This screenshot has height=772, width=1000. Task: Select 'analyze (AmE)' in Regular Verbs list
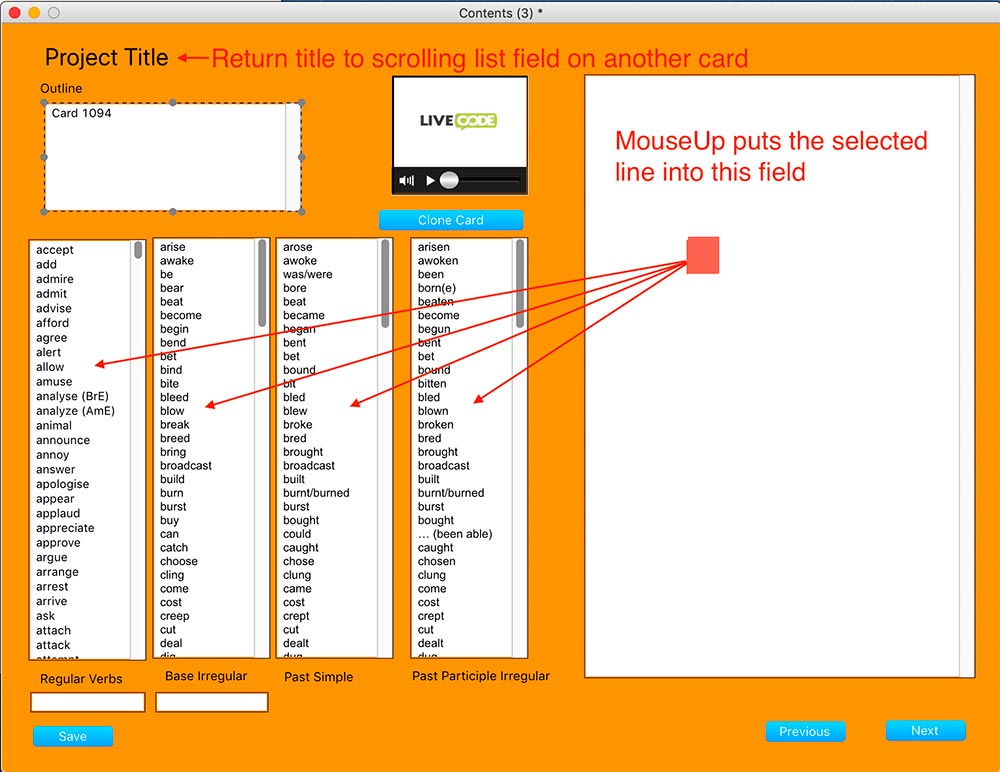75,411
